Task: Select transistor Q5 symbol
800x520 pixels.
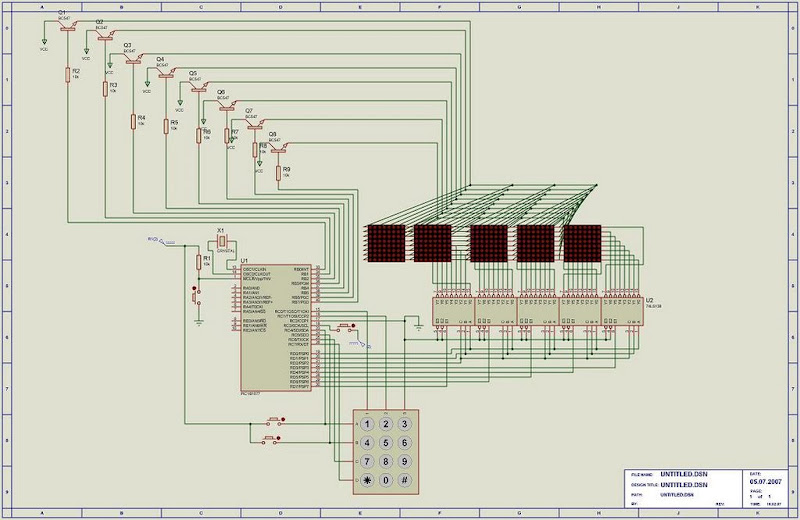Action: [x=199, y=87]
